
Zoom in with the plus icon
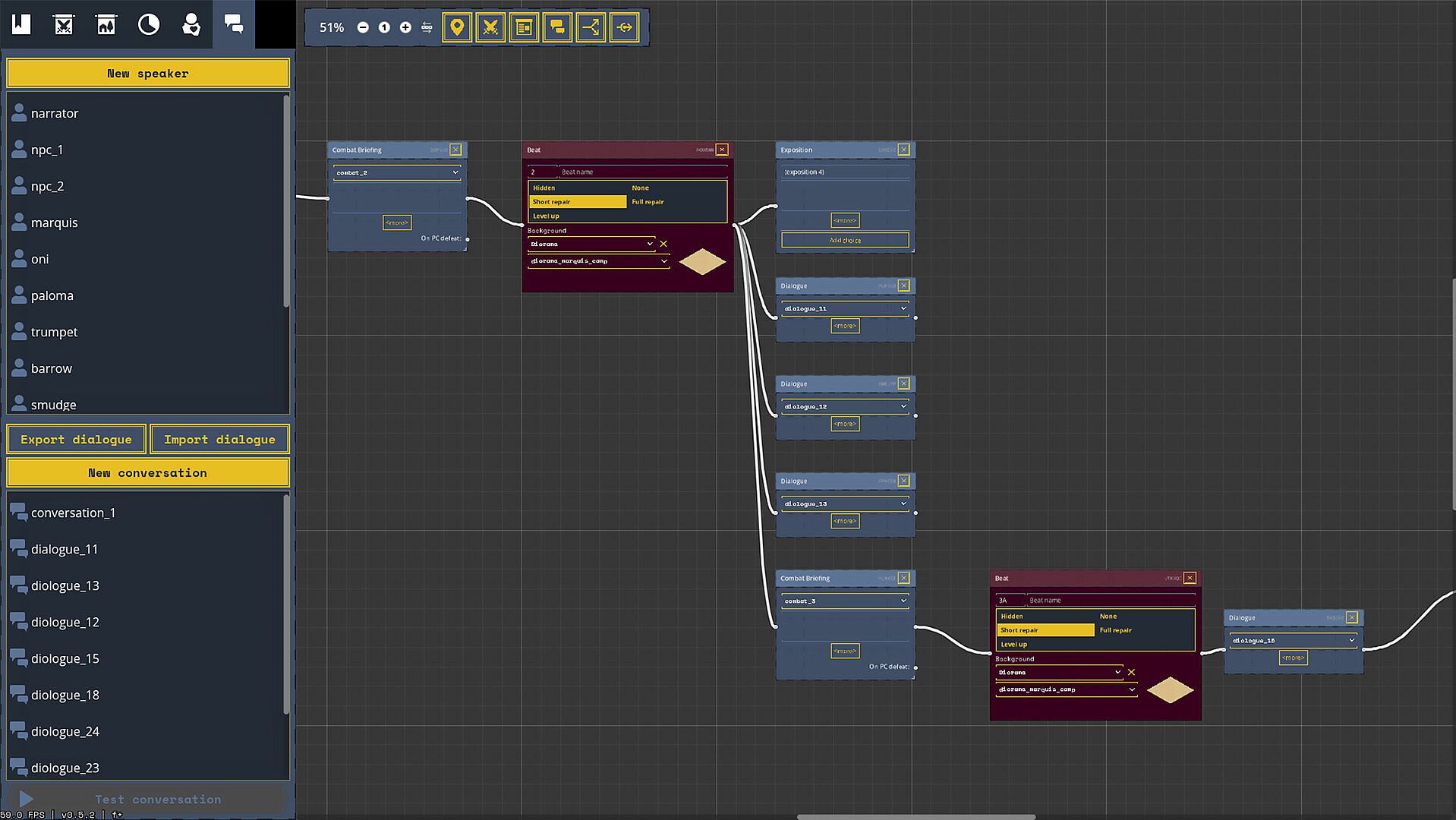[405, 27]
